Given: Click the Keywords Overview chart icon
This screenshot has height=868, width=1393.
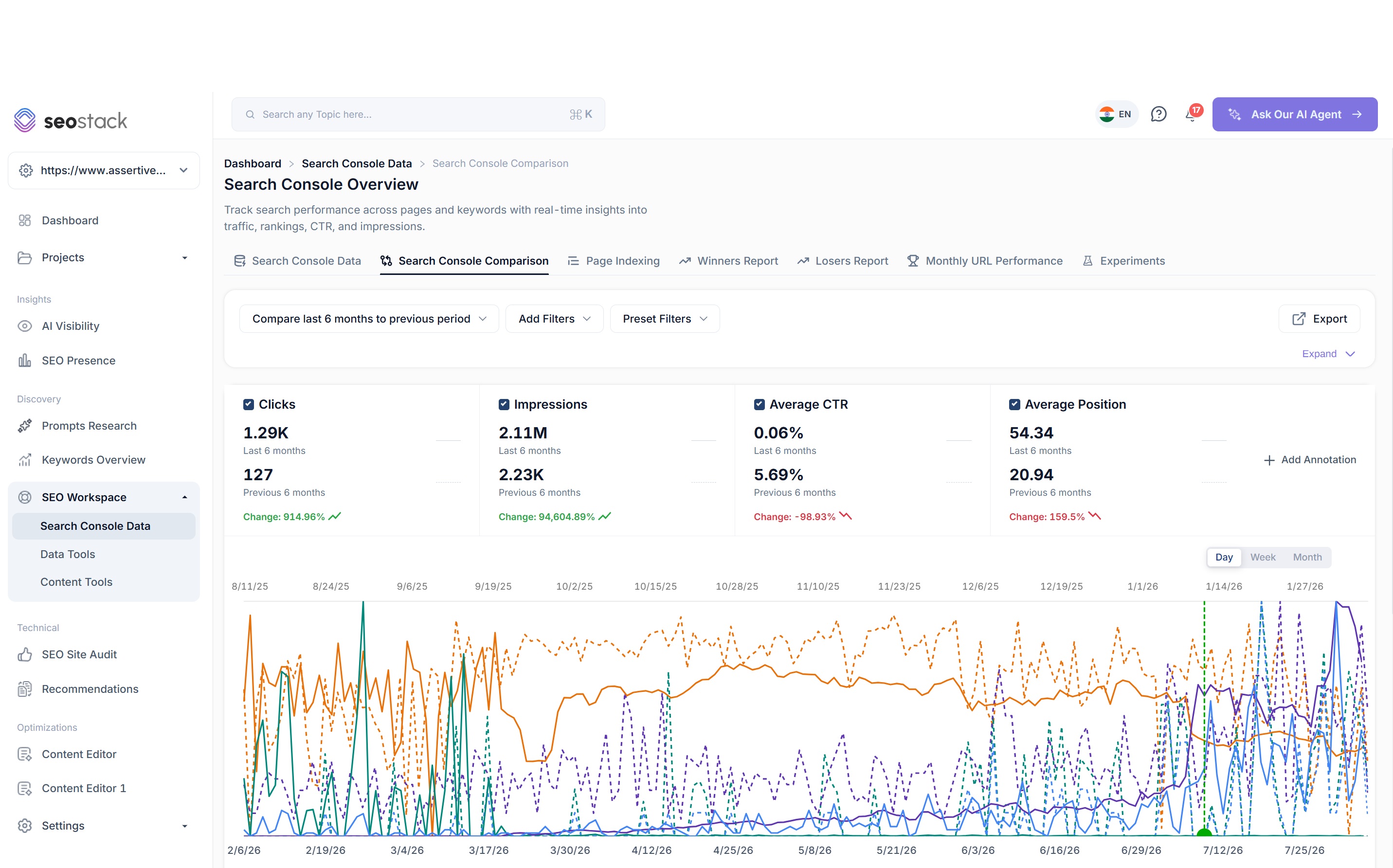Looking at the screenshot, I should click(25, 460).
